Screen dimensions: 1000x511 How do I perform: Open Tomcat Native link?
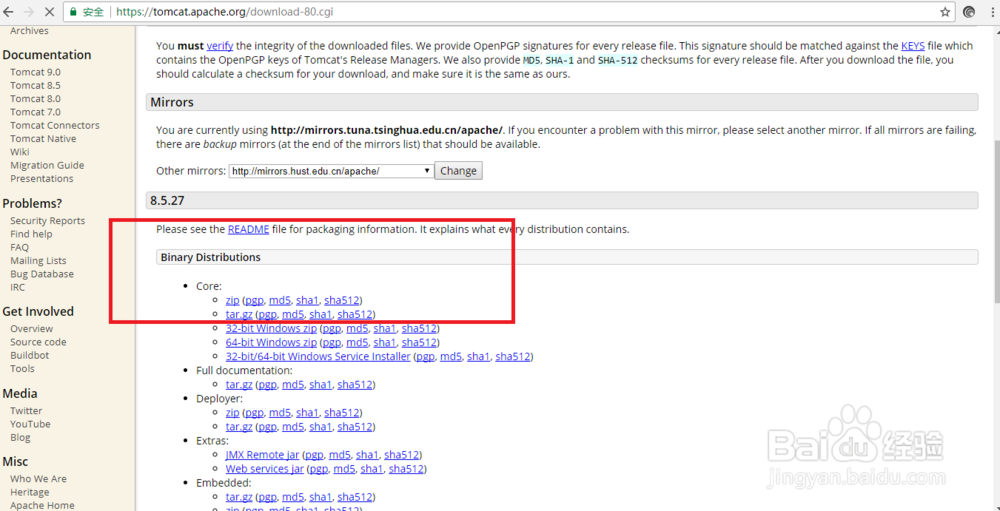click(x=43, y=139)
